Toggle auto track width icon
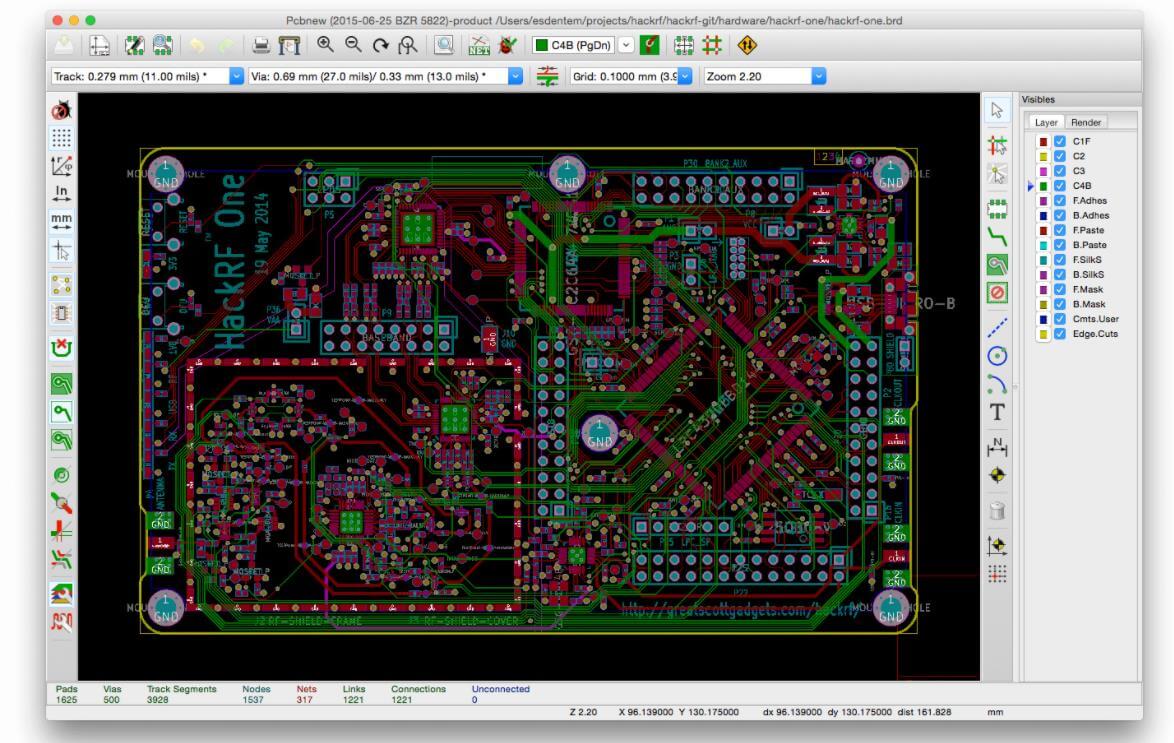Viewport: 1174px width, 743px height. (547, 76)
